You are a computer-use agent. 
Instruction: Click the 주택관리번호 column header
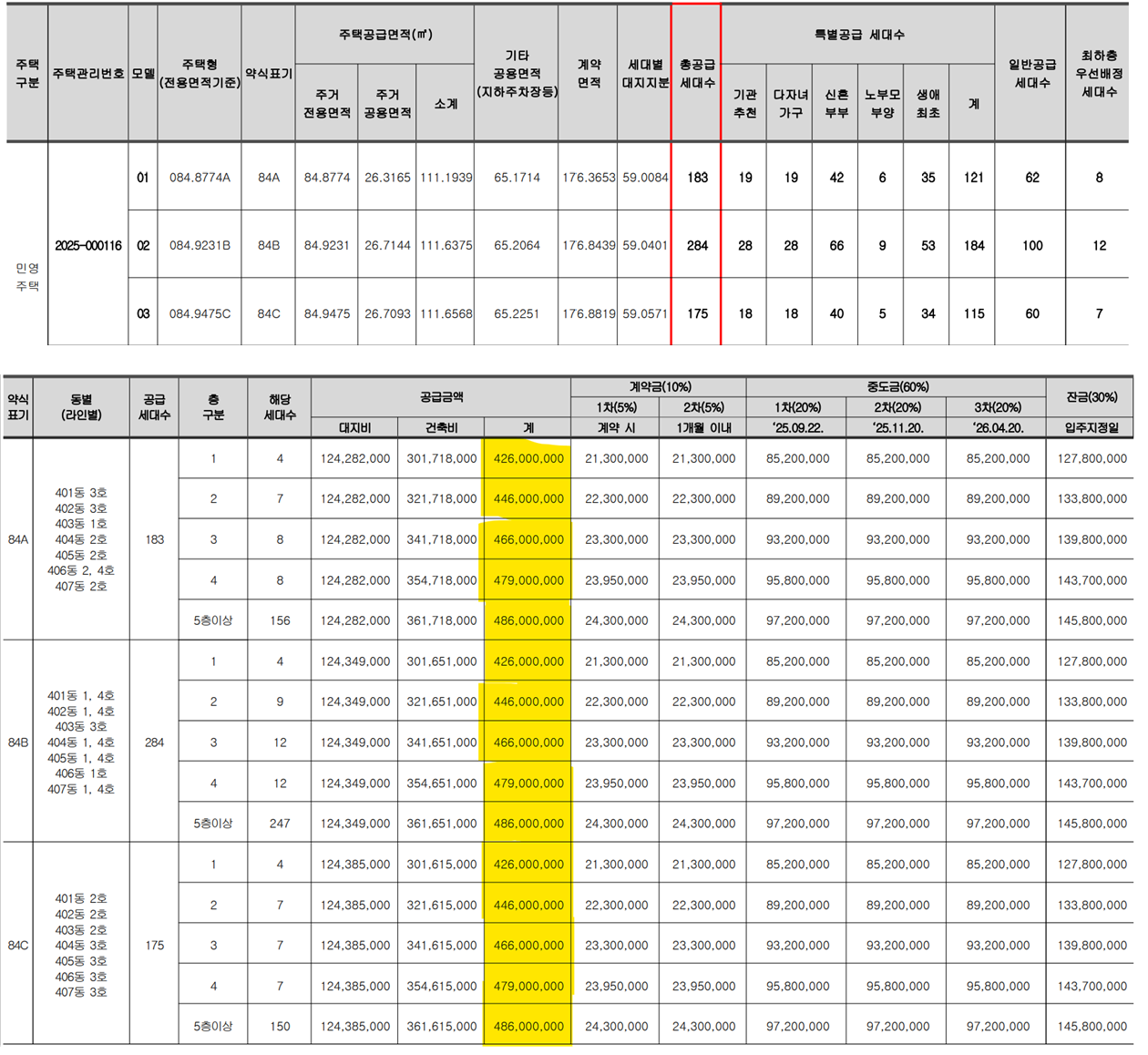[88, 73]
